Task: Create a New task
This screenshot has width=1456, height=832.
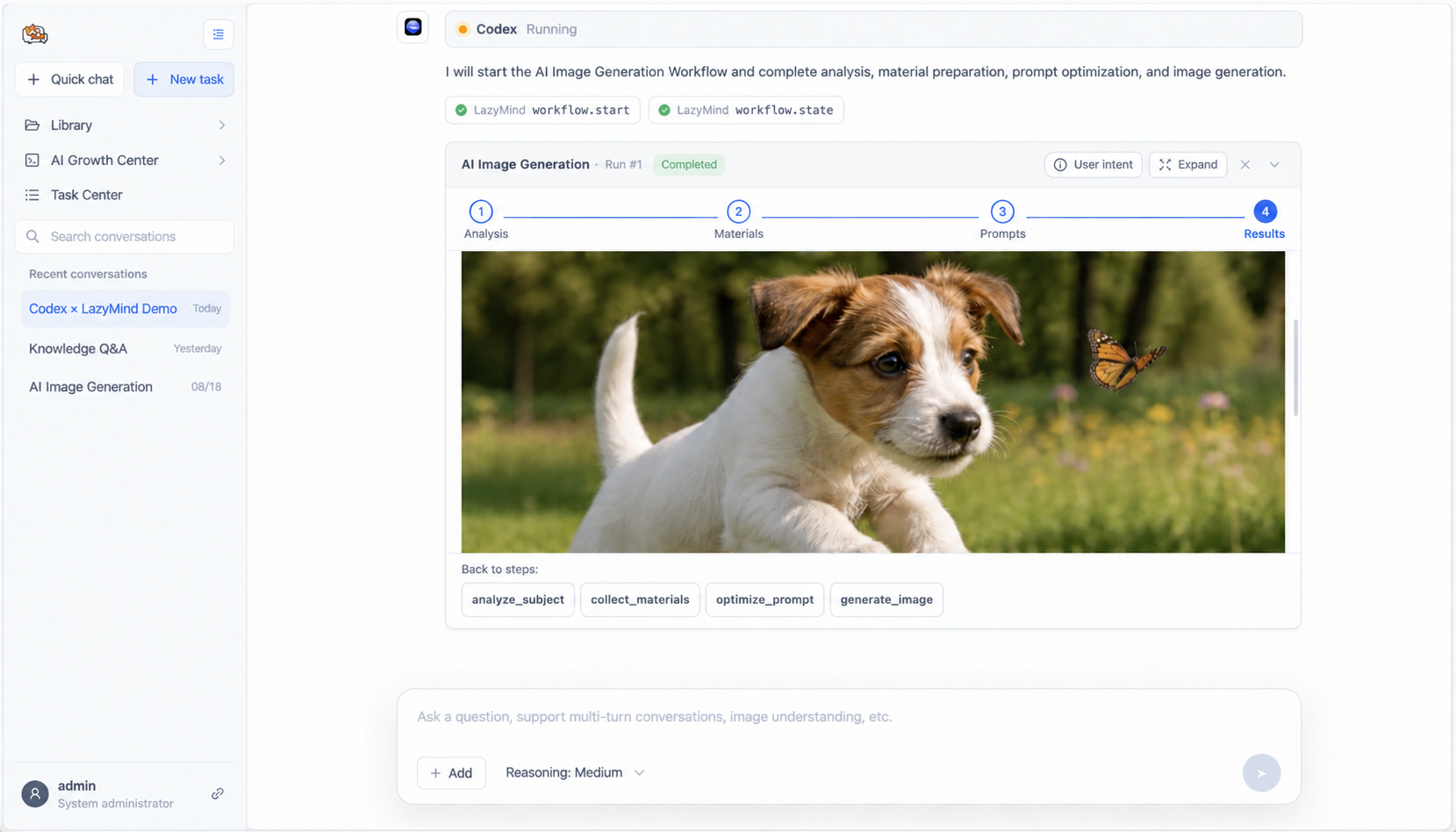Action: point(184,80)
